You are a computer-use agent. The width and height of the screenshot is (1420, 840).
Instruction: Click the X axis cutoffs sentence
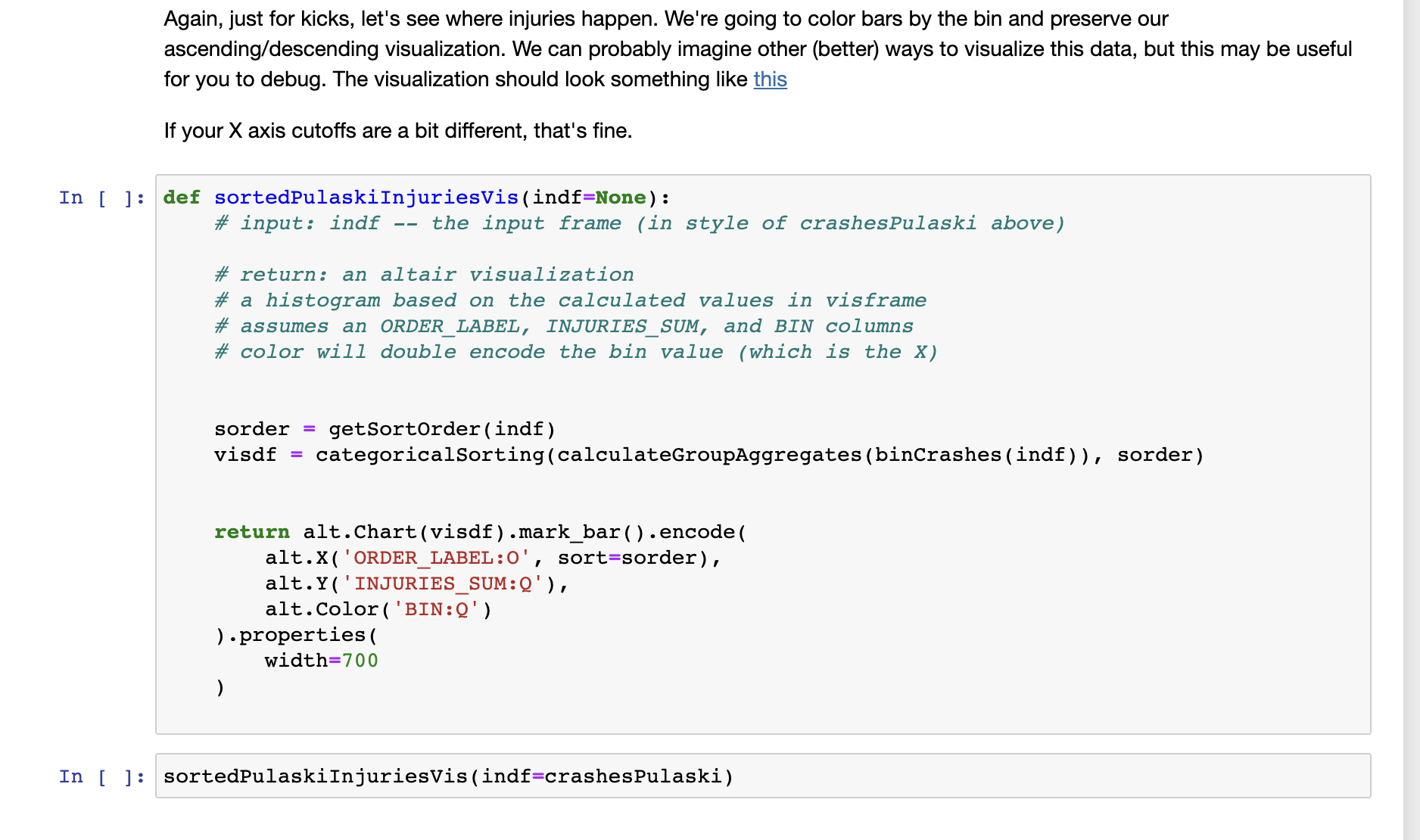click(x=397, y=130)
